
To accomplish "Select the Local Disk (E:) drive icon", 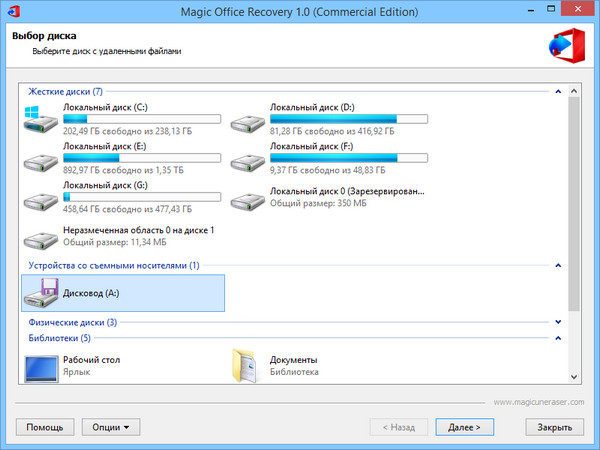I will (x=41, y=163).
